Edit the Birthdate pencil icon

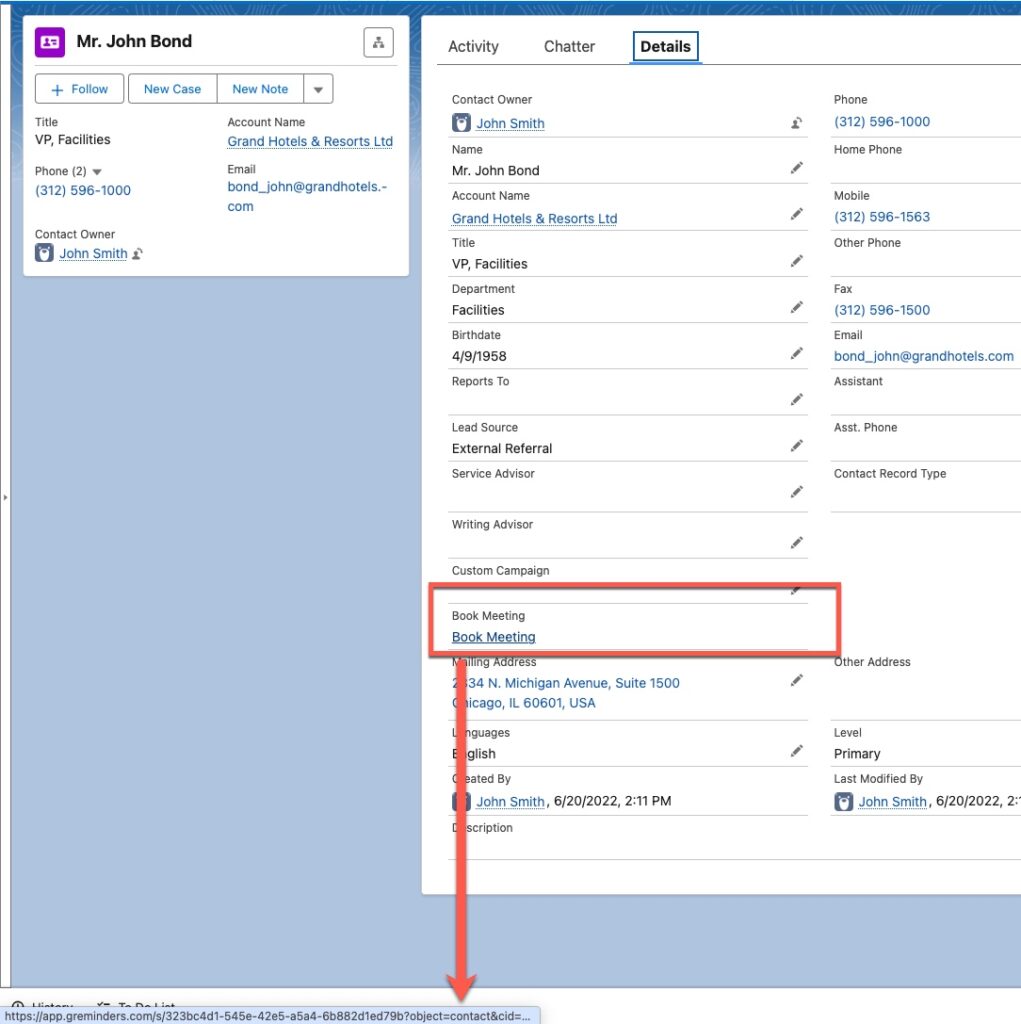(796, 353)
